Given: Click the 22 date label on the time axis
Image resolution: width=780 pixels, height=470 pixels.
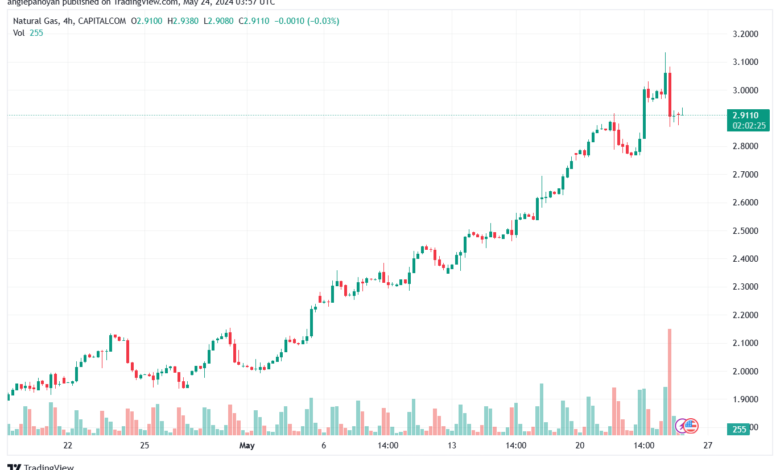Looking at the screenshot, I should (x=68, y=445).
